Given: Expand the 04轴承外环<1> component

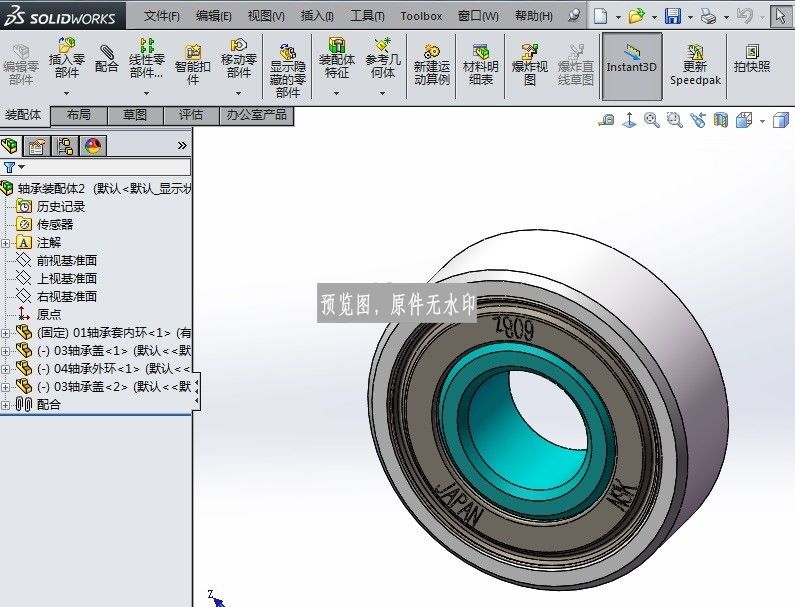Looking at the screenshot, I should (5, 370).
